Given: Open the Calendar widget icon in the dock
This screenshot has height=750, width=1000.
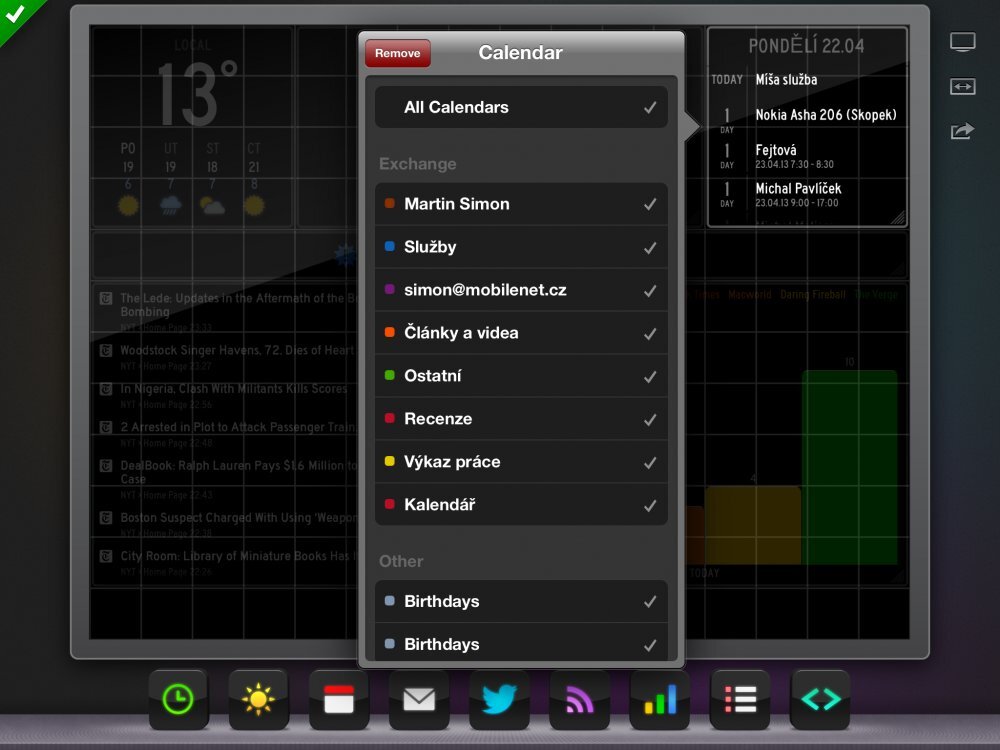Looking at the screenshot, I should point(339,700).
